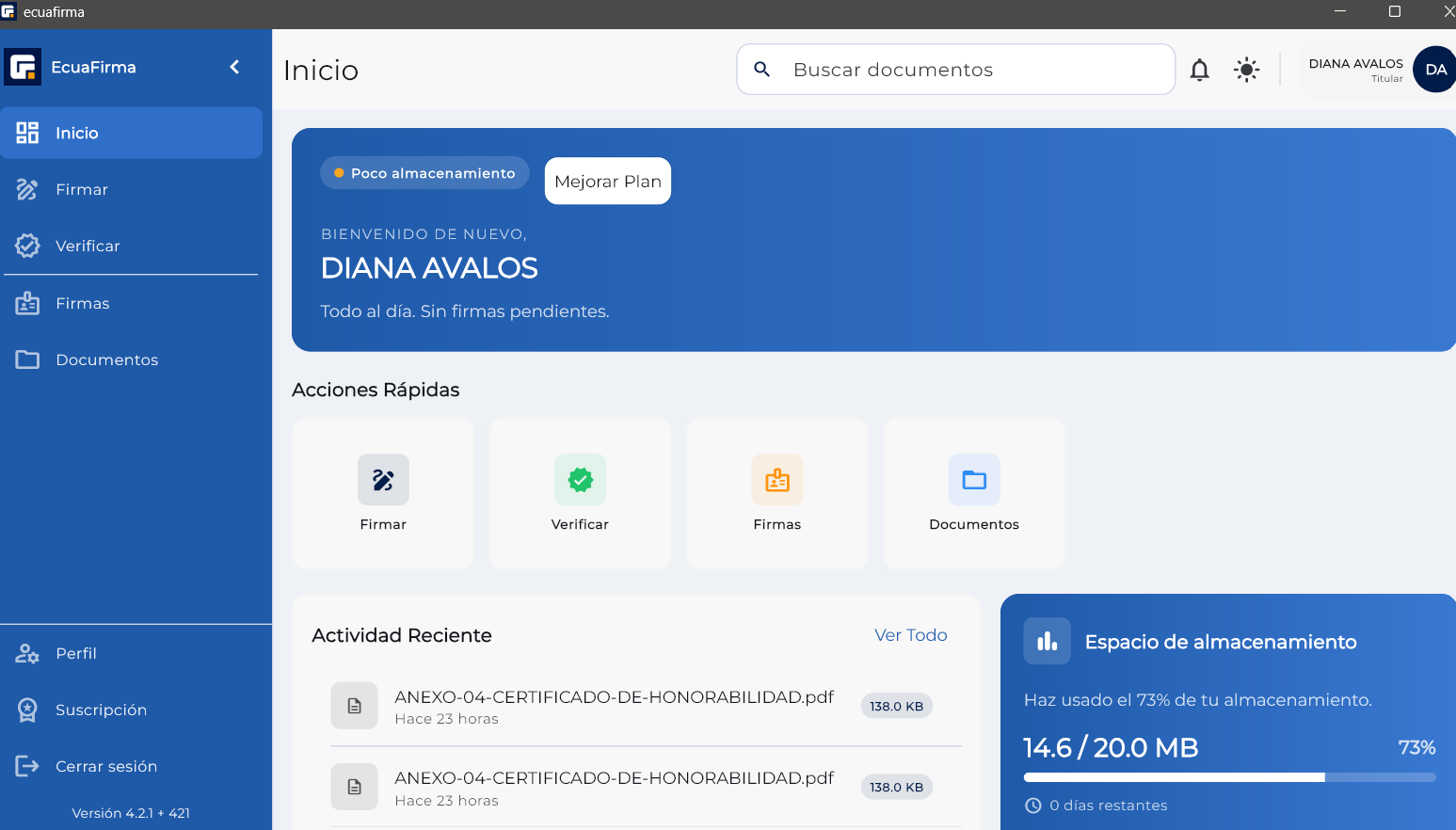Click the storage bar chart icon
Image resolution: width=1456 pixels, height=830 pixels.
[1048, 641]
